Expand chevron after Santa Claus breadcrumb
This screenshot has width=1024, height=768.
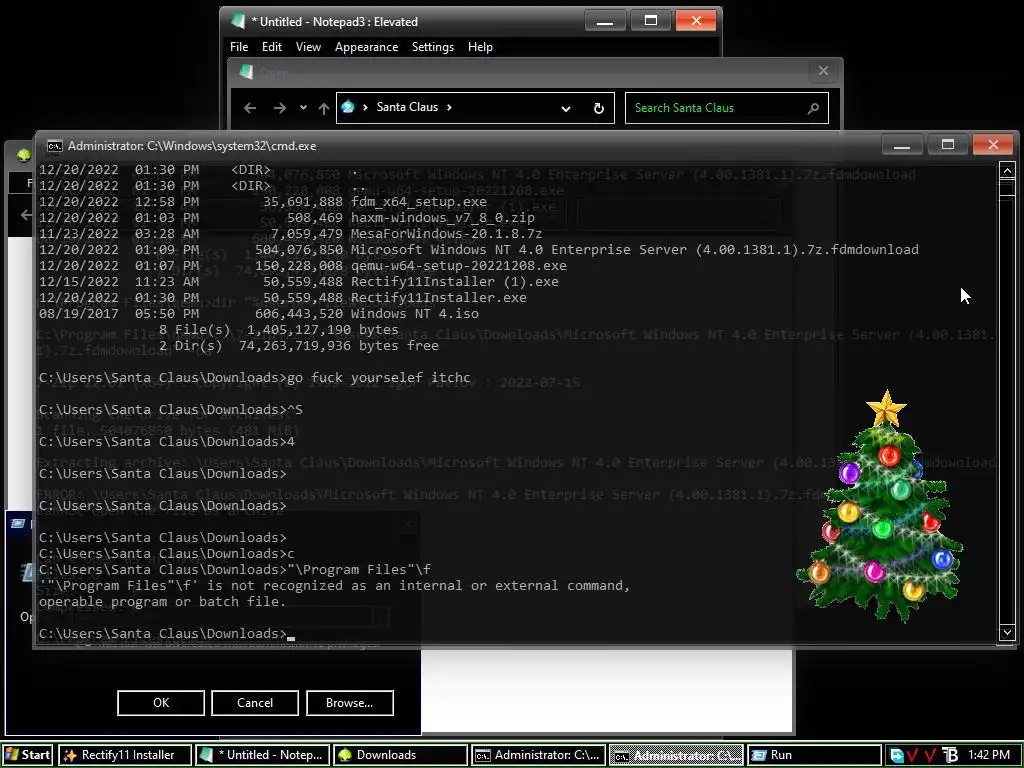[x=449, y=107]
